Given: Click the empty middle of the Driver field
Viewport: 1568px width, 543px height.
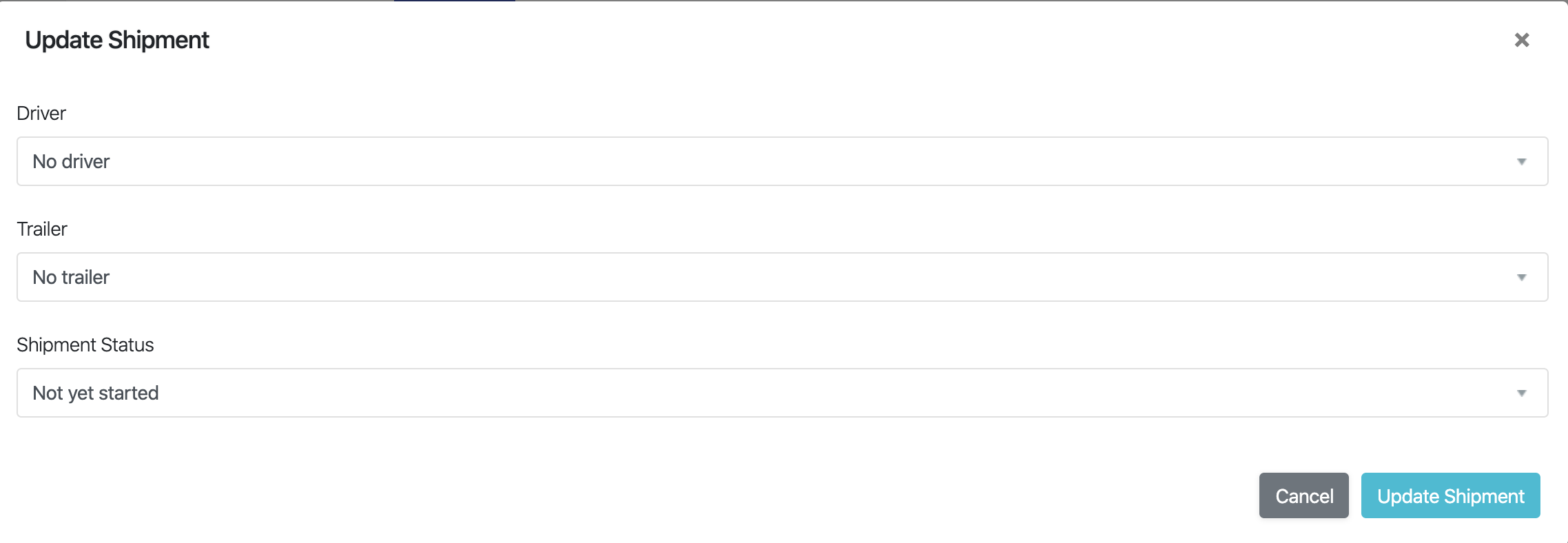Looking at the screenshot, I should (782, 161).
